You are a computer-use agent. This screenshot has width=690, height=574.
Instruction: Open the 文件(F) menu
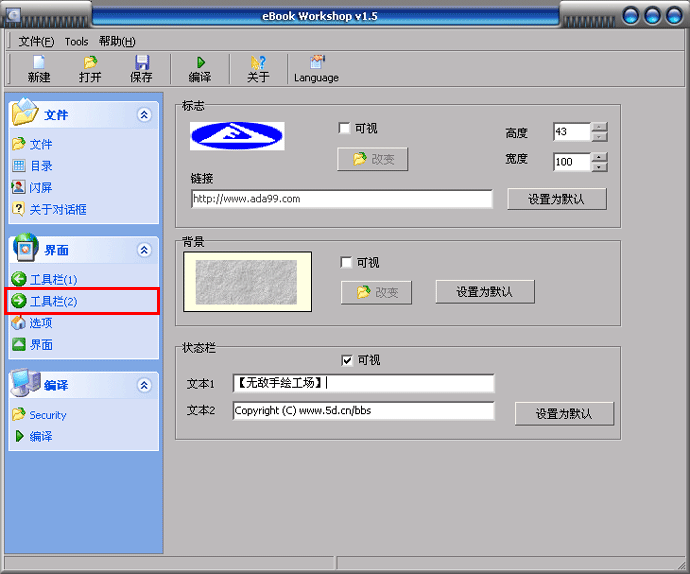[36, 41]
